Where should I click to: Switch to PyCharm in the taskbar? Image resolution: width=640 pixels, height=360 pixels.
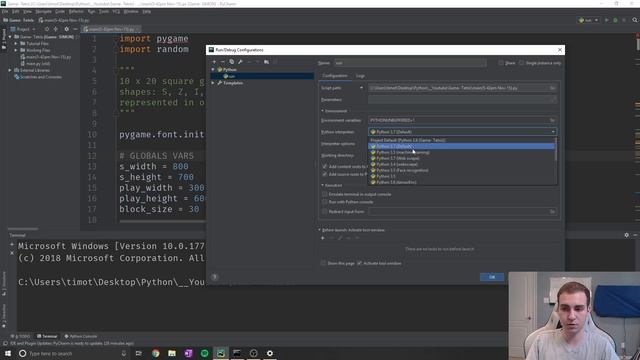coord(221,353)
